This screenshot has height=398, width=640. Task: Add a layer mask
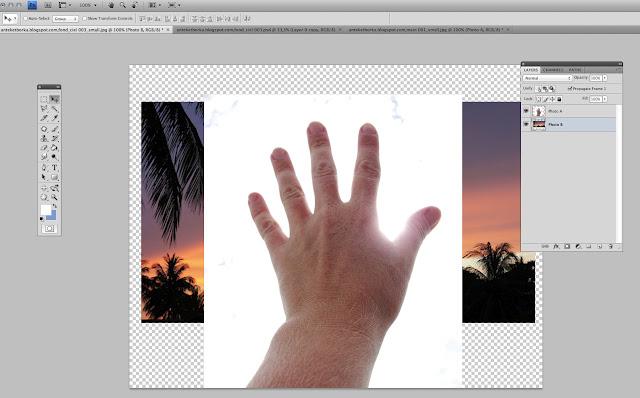coord(567,246)
